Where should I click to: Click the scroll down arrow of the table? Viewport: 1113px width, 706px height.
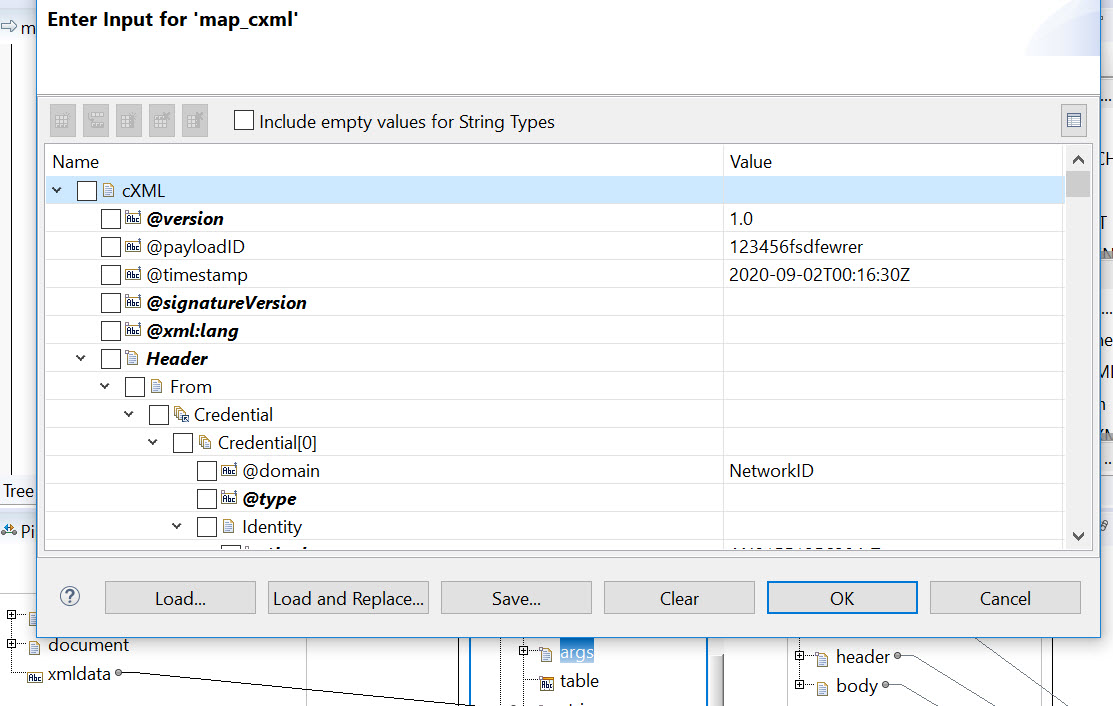coord(1078,536)
